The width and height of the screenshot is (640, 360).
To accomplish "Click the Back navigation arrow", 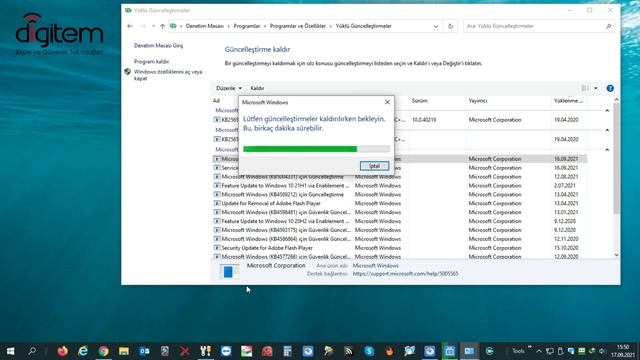I will [130, 26].
